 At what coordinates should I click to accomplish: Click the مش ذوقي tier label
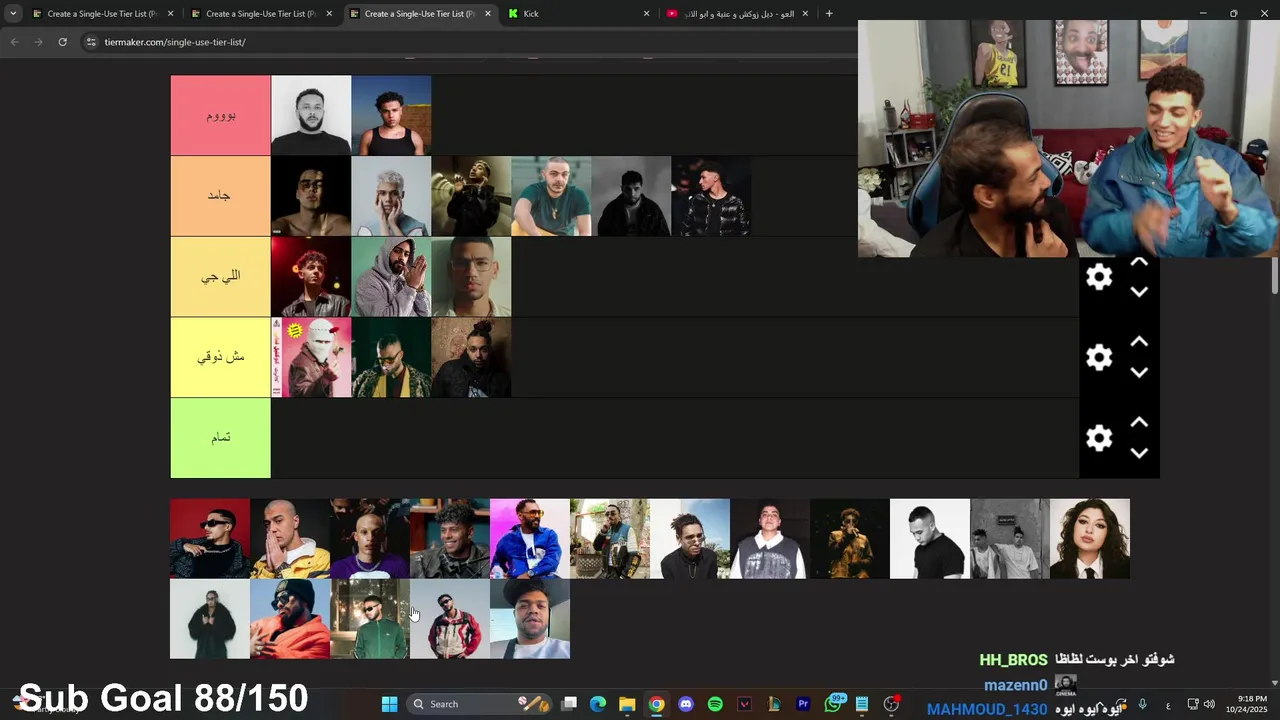(x=221, y=357)
